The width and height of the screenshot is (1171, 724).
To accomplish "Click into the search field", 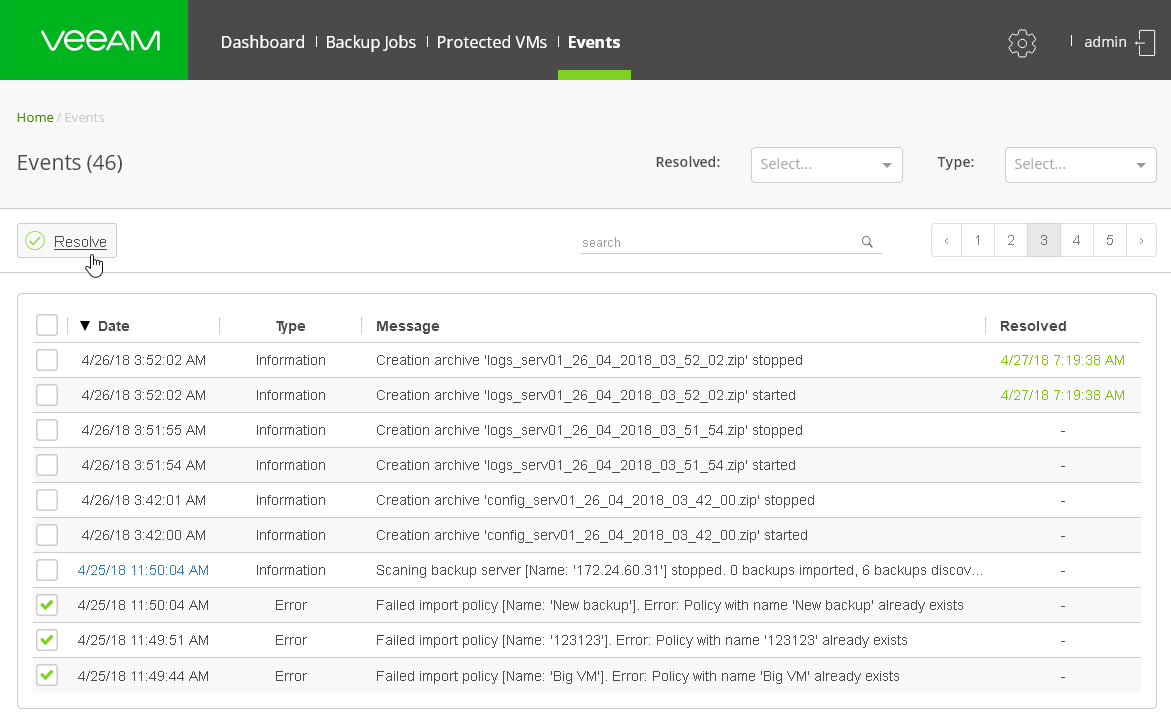I will click(715, 242).
